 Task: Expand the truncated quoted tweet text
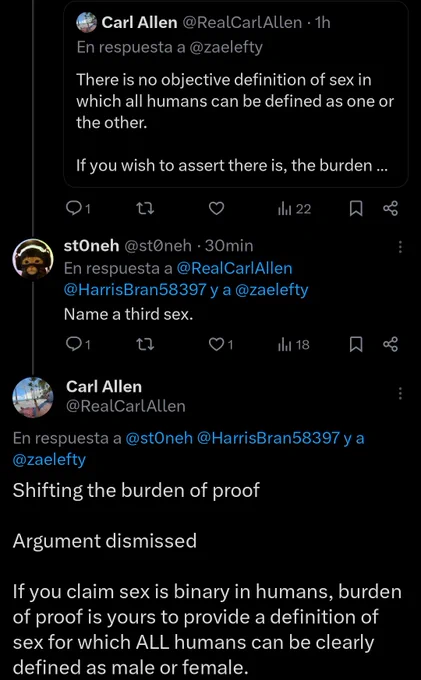click(231, 166)
